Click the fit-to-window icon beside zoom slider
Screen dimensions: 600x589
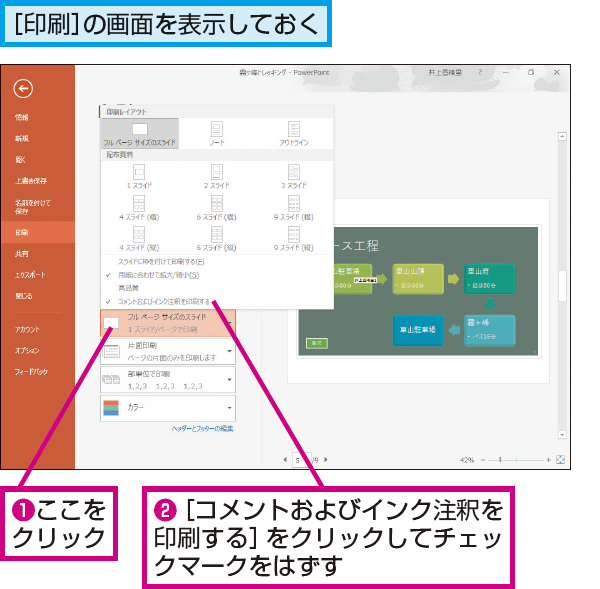560,460
